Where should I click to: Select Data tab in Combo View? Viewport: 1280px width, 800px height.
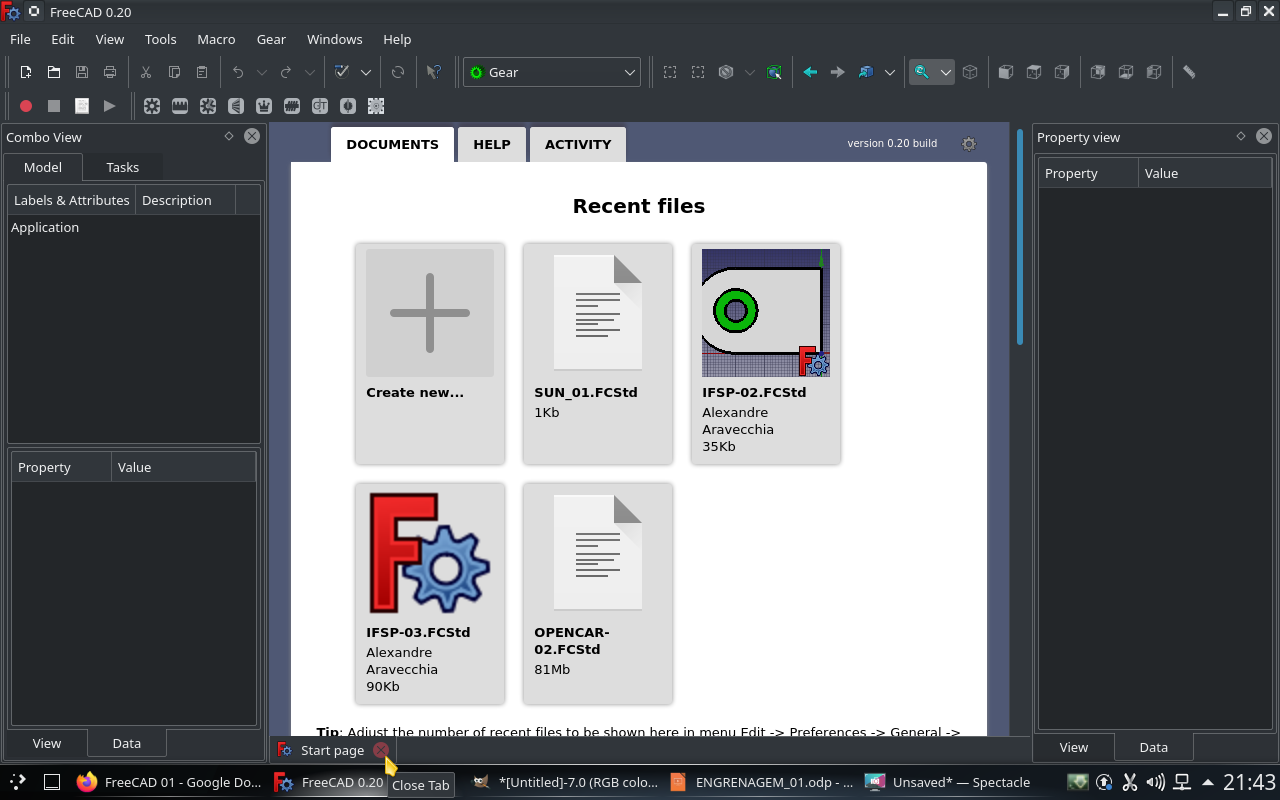(126, 743)
